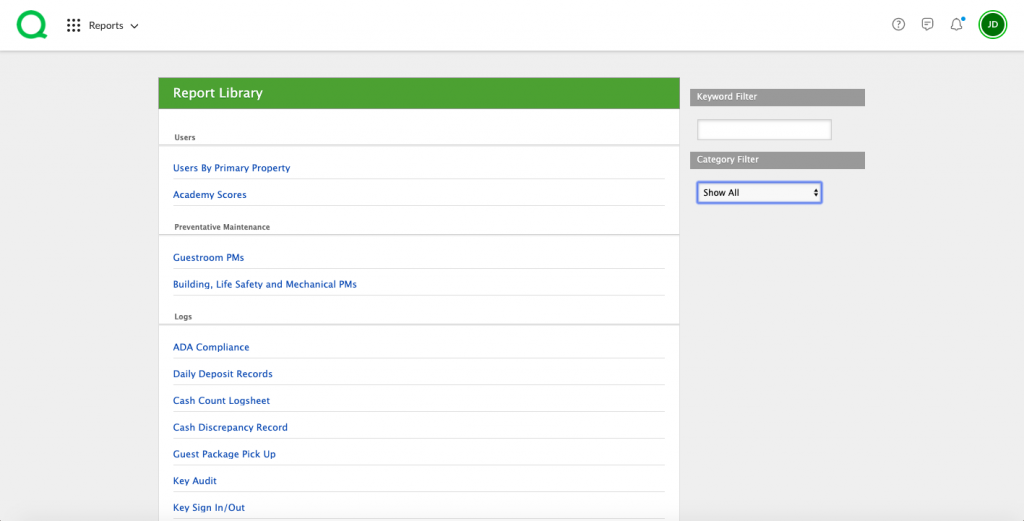The image size is (1024, 521).
Task: Open the Key Sign In/Out log
Action: [x=208, y=508]
